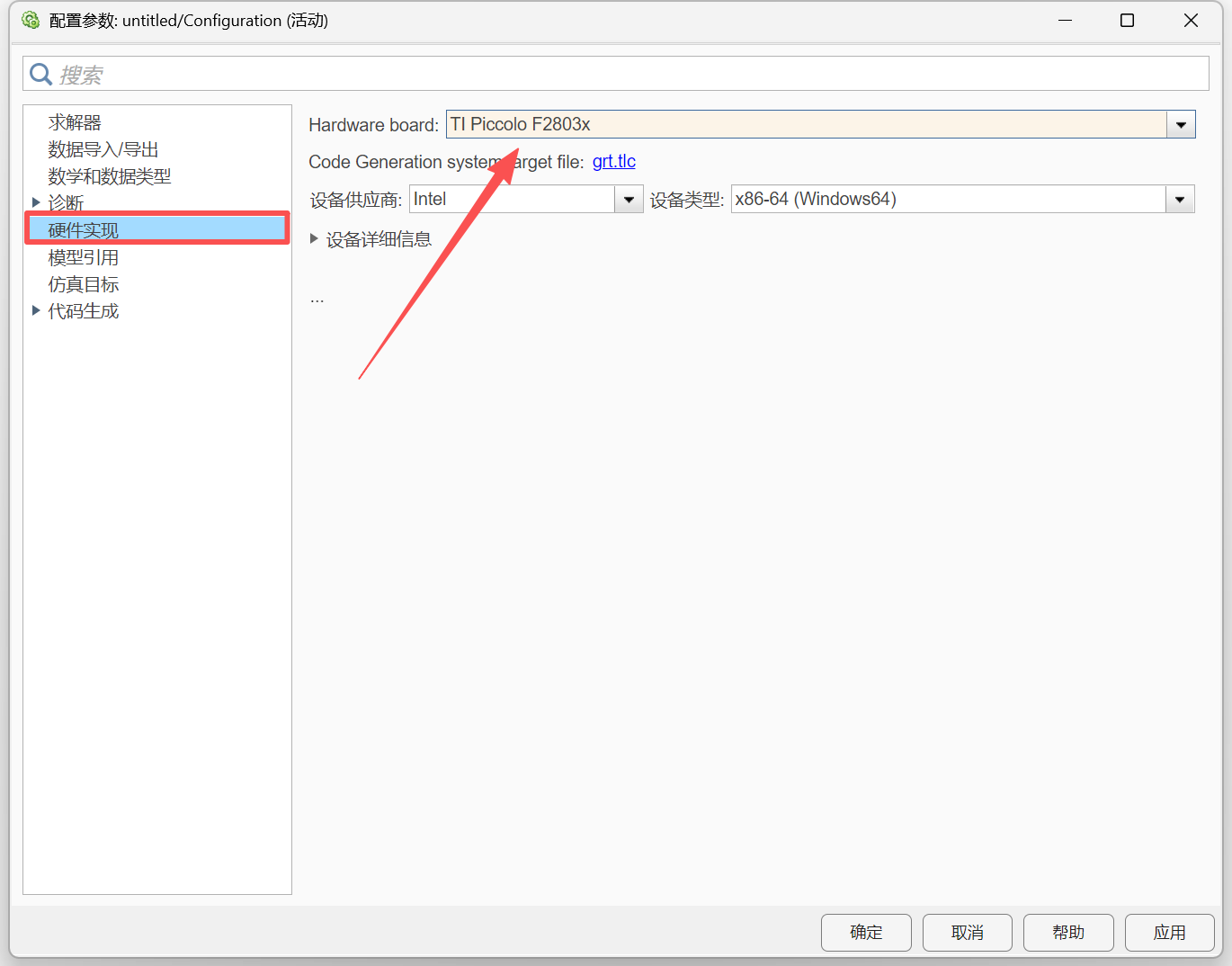
Task: Select 仿真目标 category
Action: click(84, 284)
